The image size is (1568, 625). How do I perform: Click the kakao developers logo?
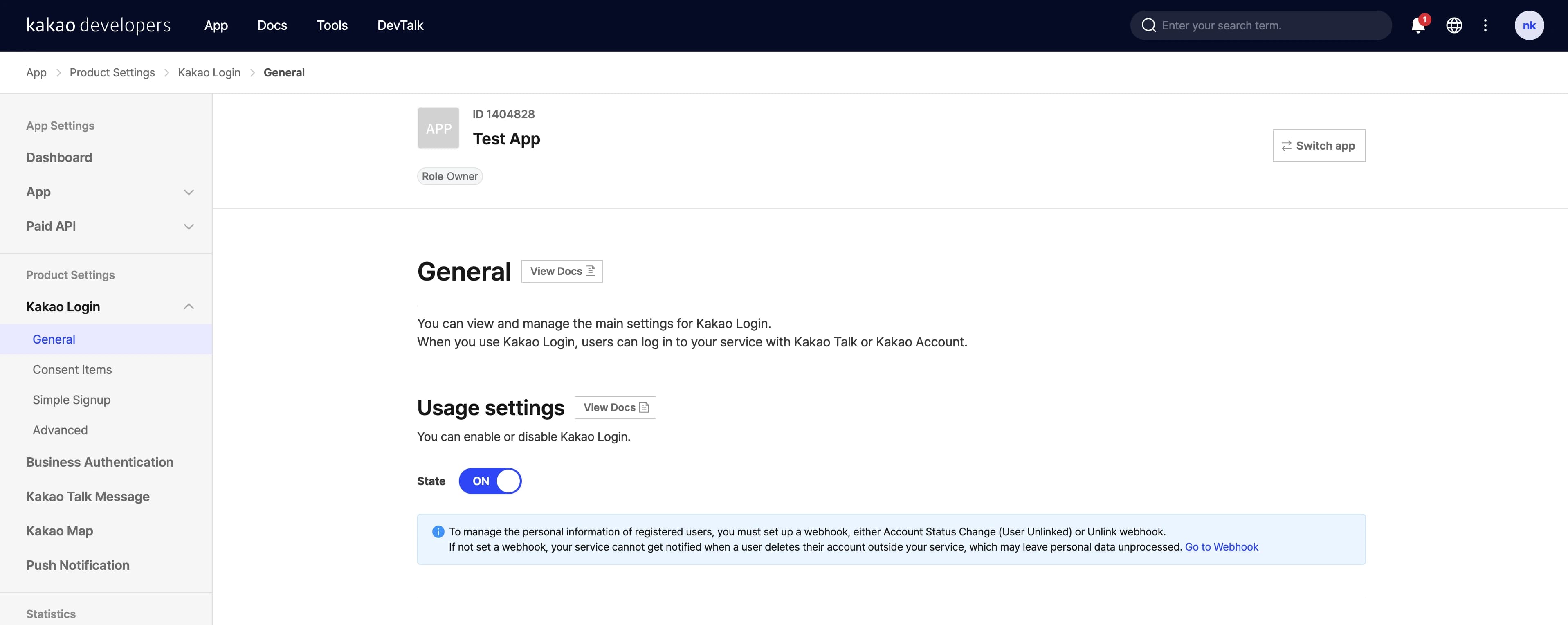pos(97,25)
